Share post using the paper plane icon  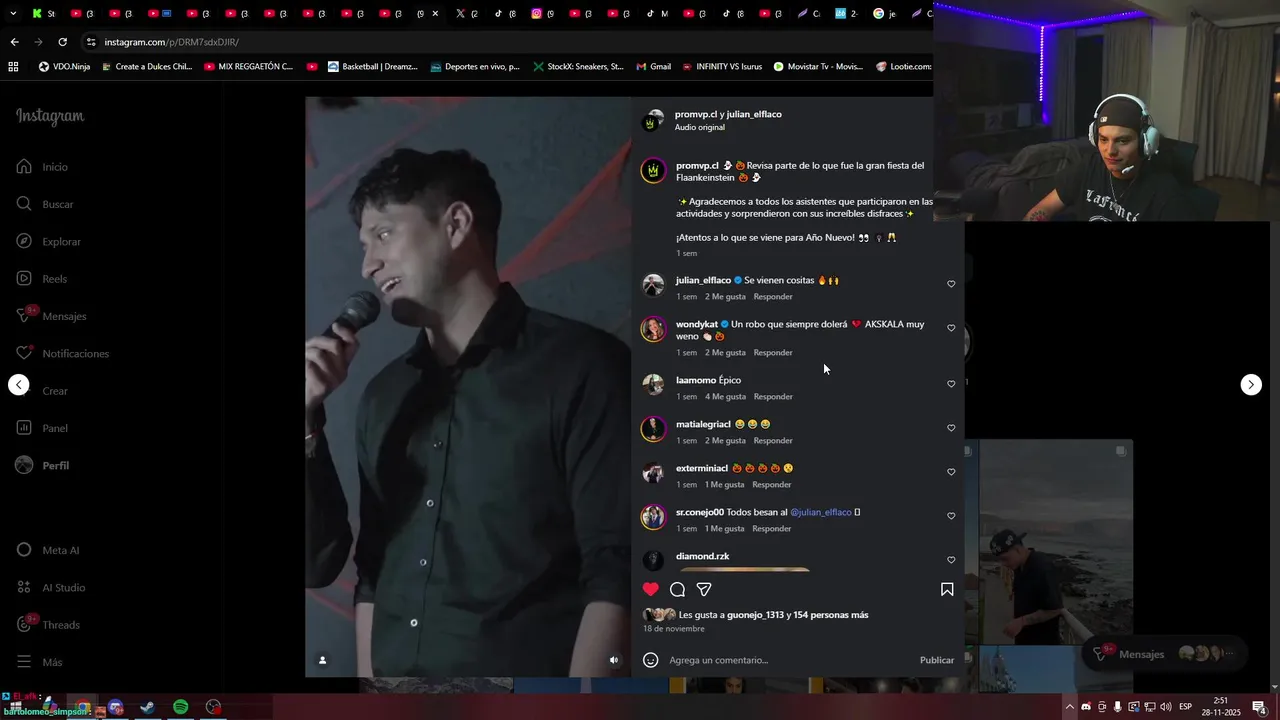coord(704,589)
